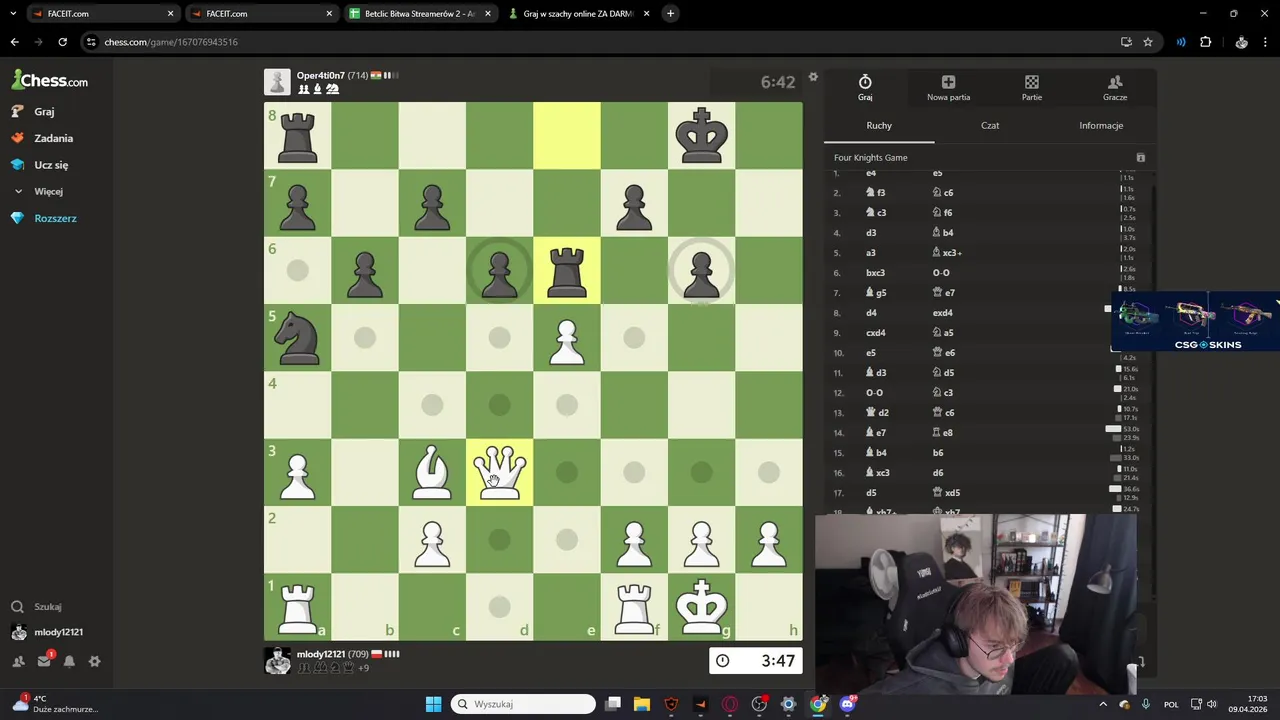Open the Gracze players tab
1280x720 pixels.
pyautogui.click(x=1115, y=88)
